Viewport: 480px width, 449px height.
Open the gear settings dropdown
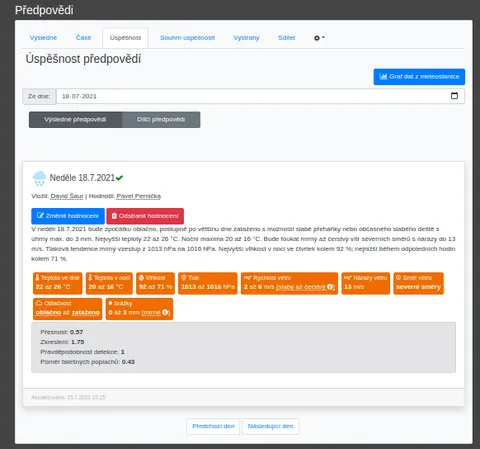click(x=319, y=38)
